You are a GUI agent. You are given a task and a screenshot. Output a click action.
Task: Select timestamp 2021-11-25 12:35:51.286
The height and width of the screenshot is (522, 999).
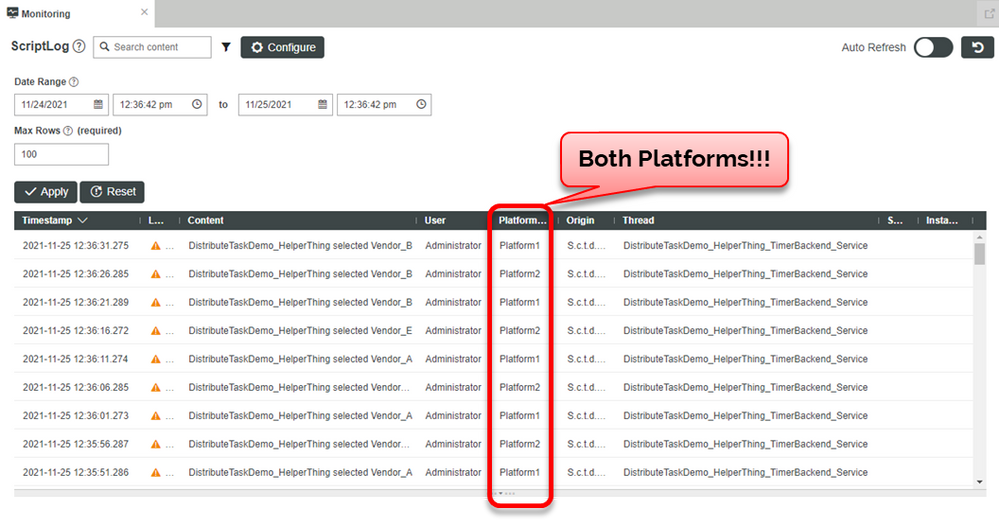coord(75,473)
